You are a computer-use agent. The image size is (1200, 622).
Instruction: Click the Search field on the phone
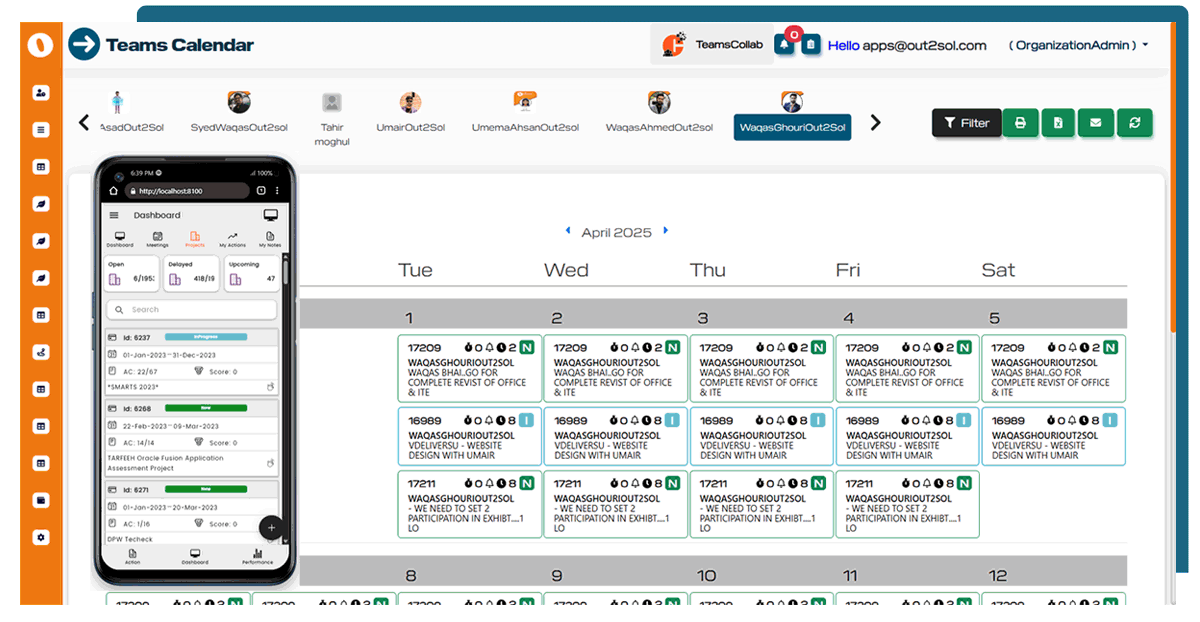pyautogui.click(x=191, y=310)
